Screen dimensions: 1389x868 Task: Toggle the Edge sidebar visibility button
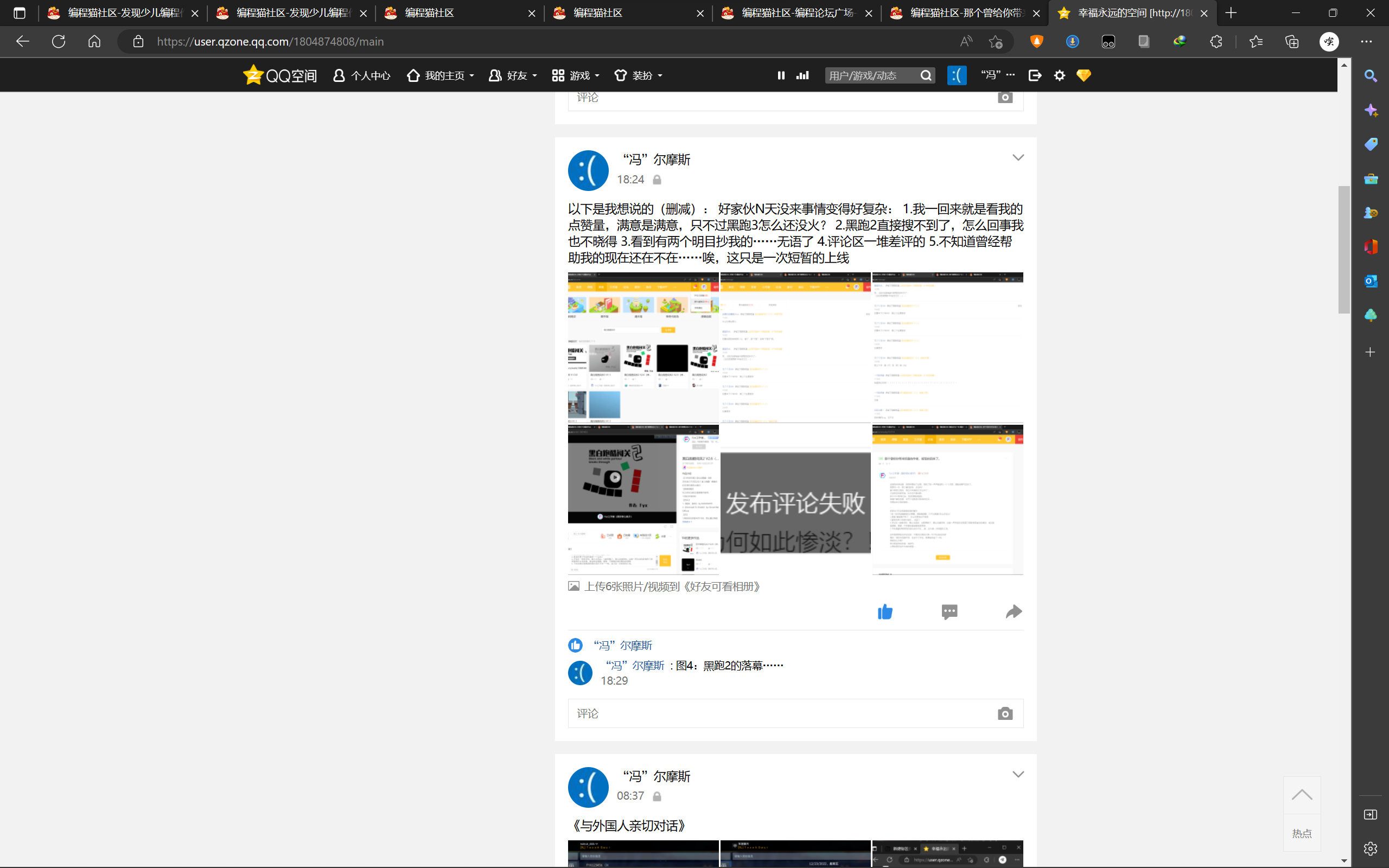[1371, 815]
